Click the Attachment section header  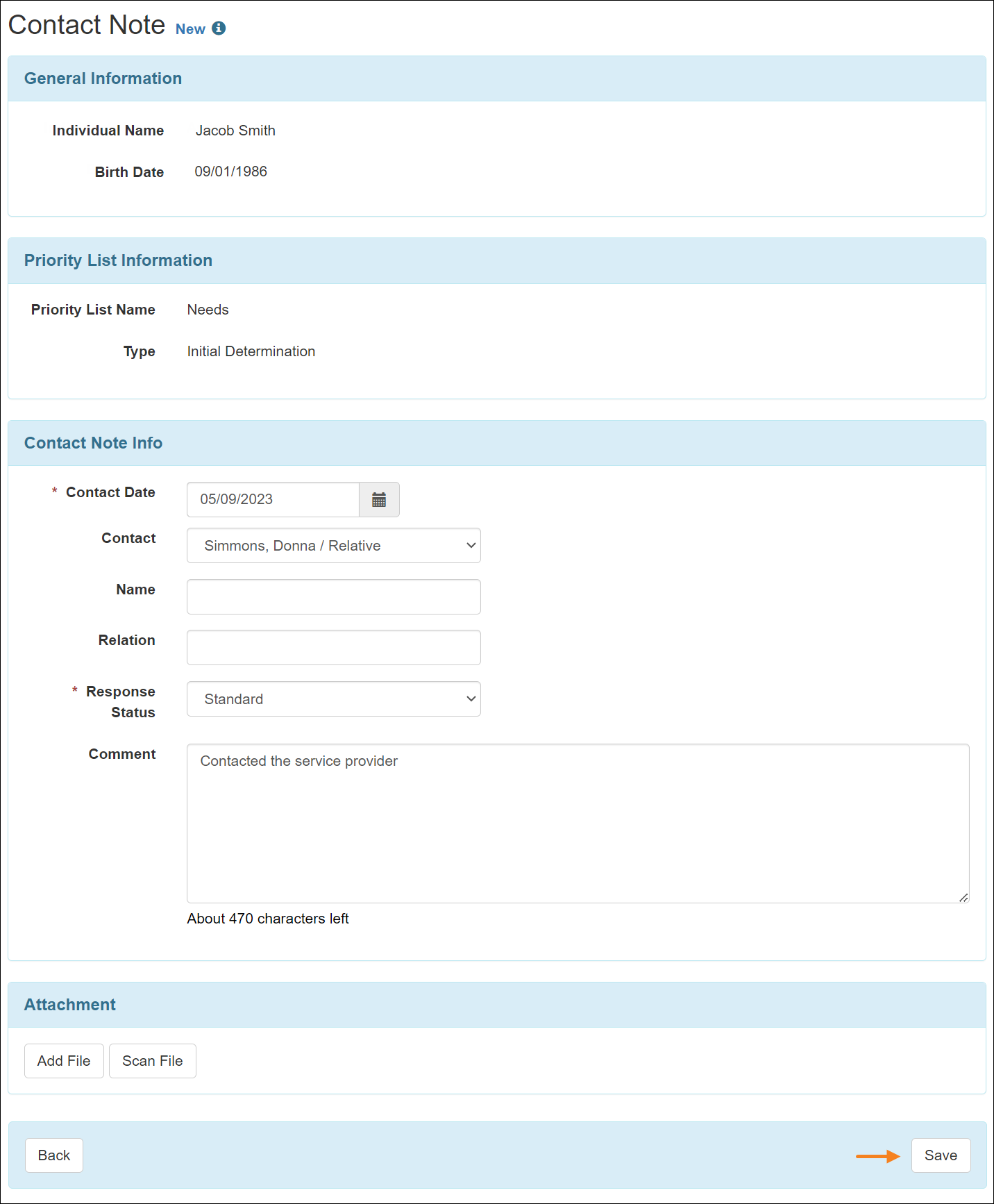(69, 1005)
